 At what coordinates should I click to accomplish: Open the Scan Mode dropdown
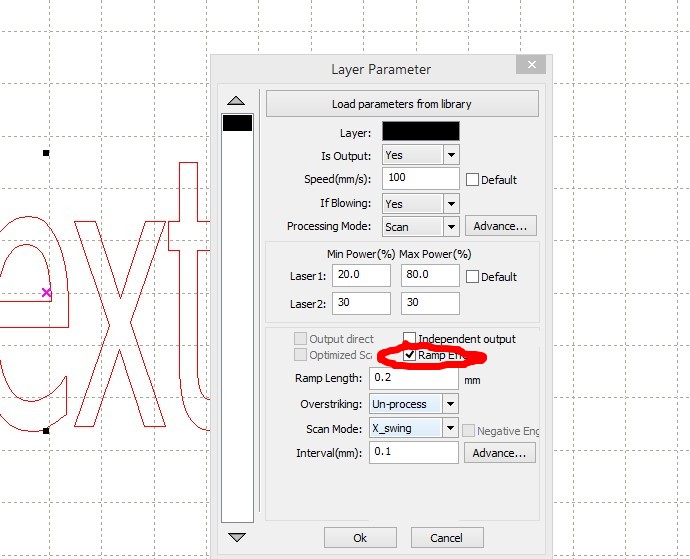pos(451,428)
